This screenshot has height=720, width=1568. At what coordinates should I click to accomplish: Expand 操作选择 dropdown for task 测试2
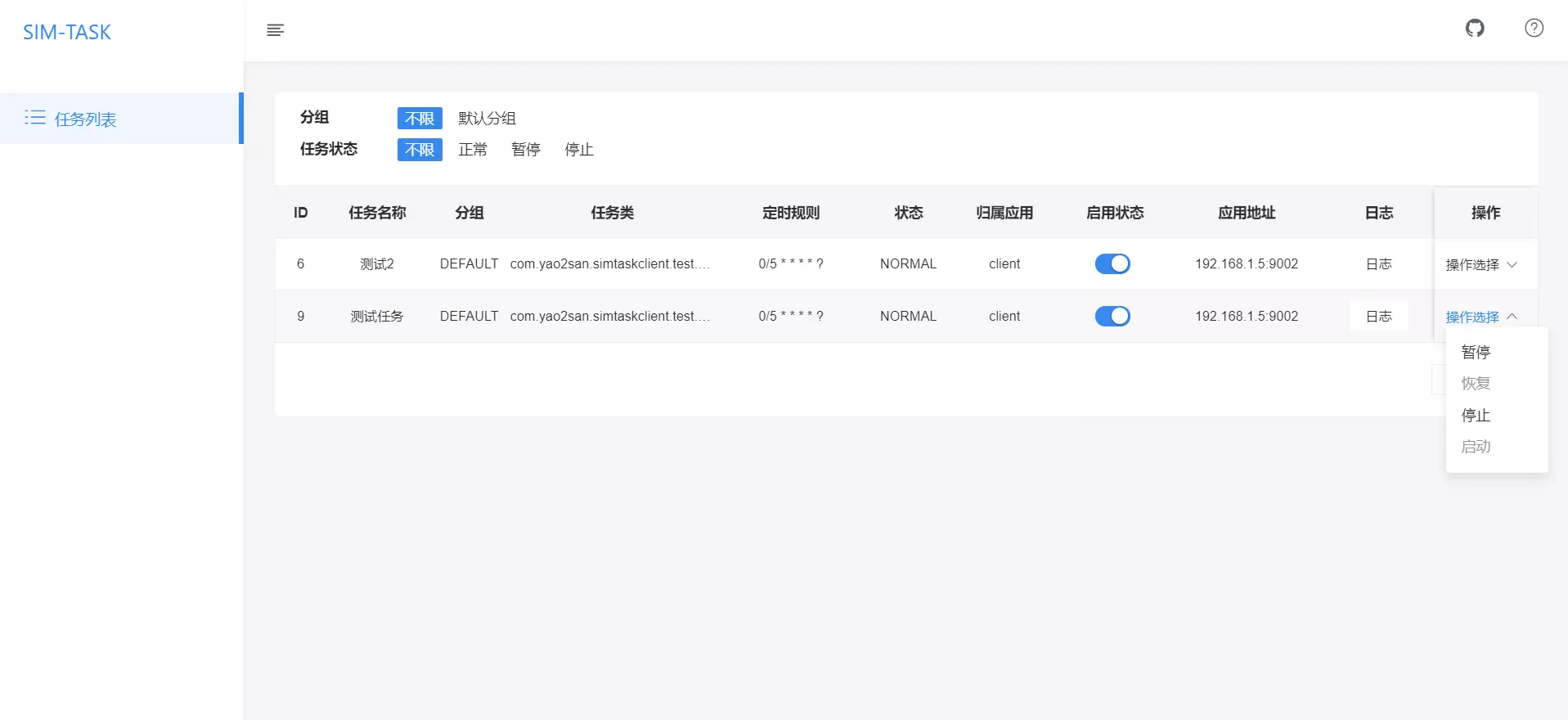(1481, 264)
